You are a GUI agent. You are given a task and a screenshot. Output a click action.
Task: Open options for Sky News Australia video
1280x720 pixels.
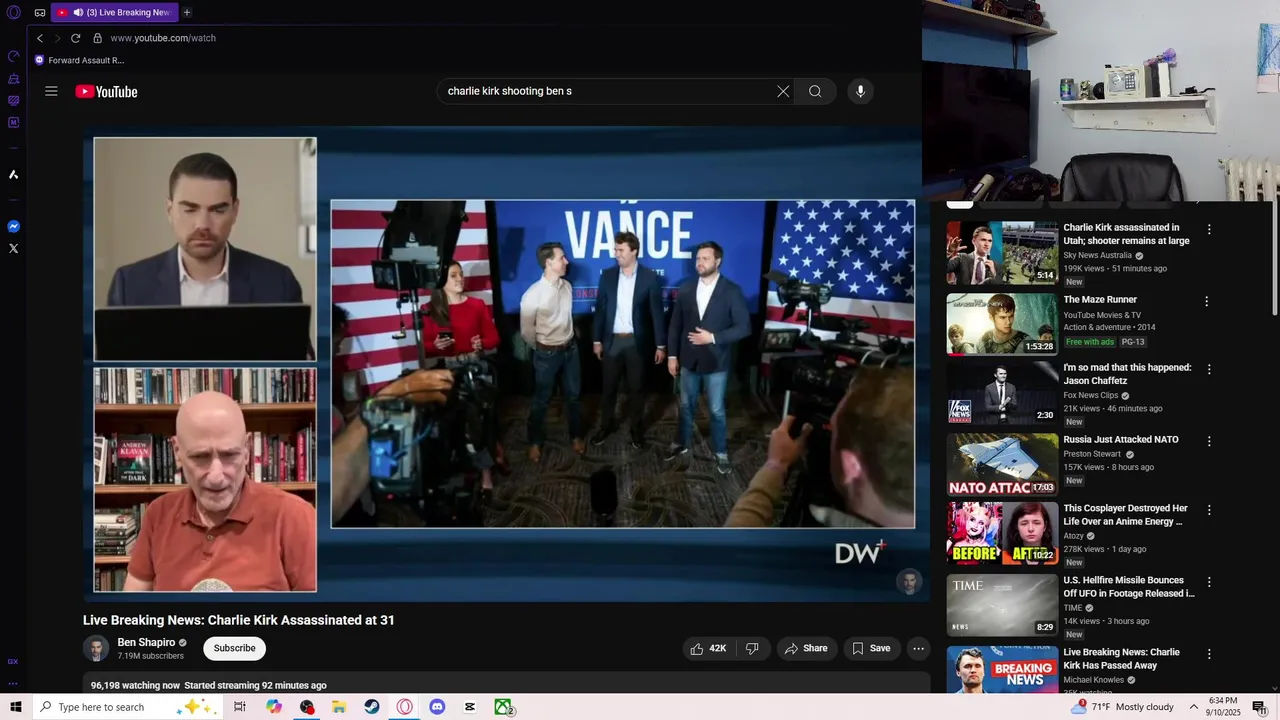pyautogui.click(x=1209, y=229)
